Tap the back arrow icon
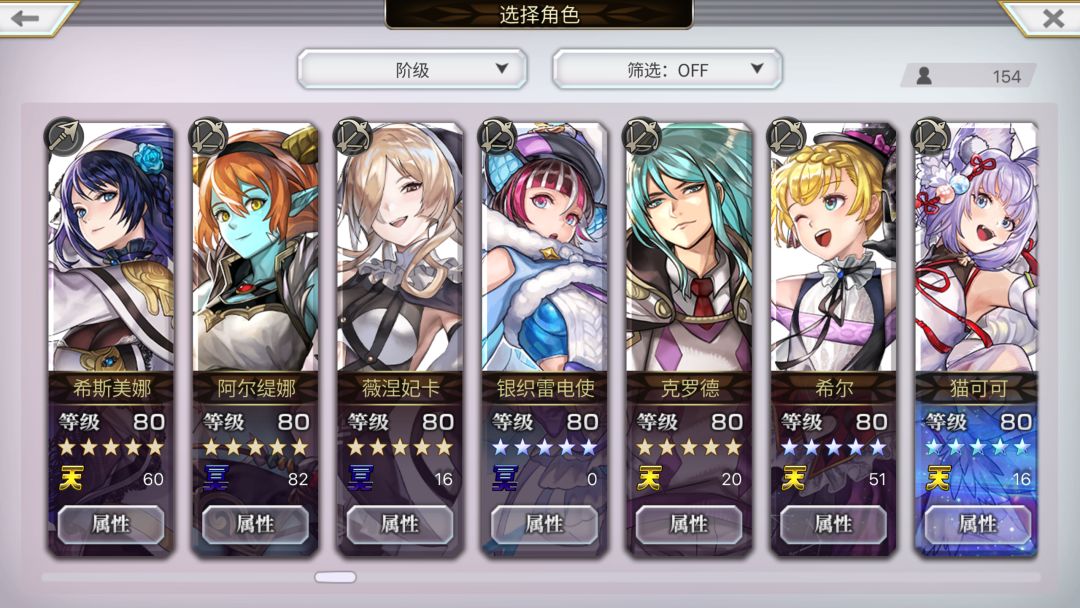1080x608 pixels. pyautogui.click(x=25, y=18)
